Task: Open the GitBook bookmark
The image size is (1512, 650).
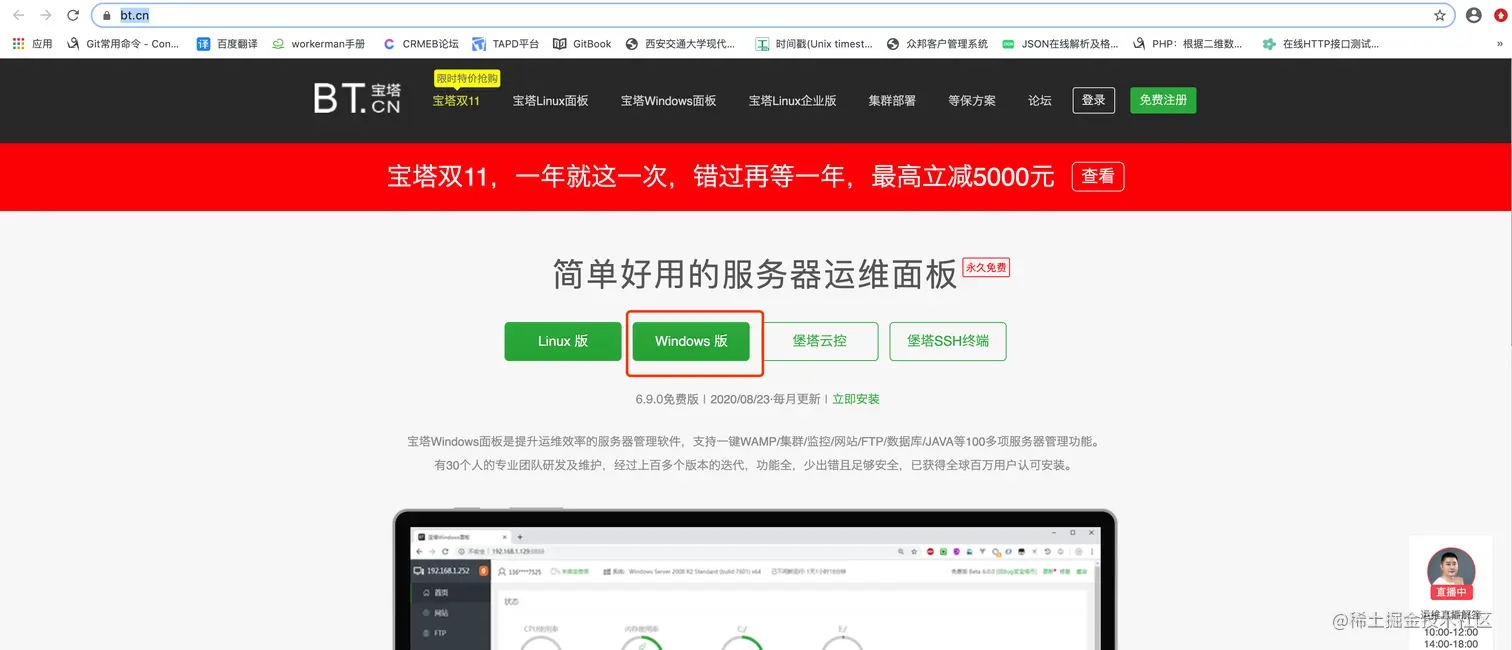Action: [x=582, y=44]
